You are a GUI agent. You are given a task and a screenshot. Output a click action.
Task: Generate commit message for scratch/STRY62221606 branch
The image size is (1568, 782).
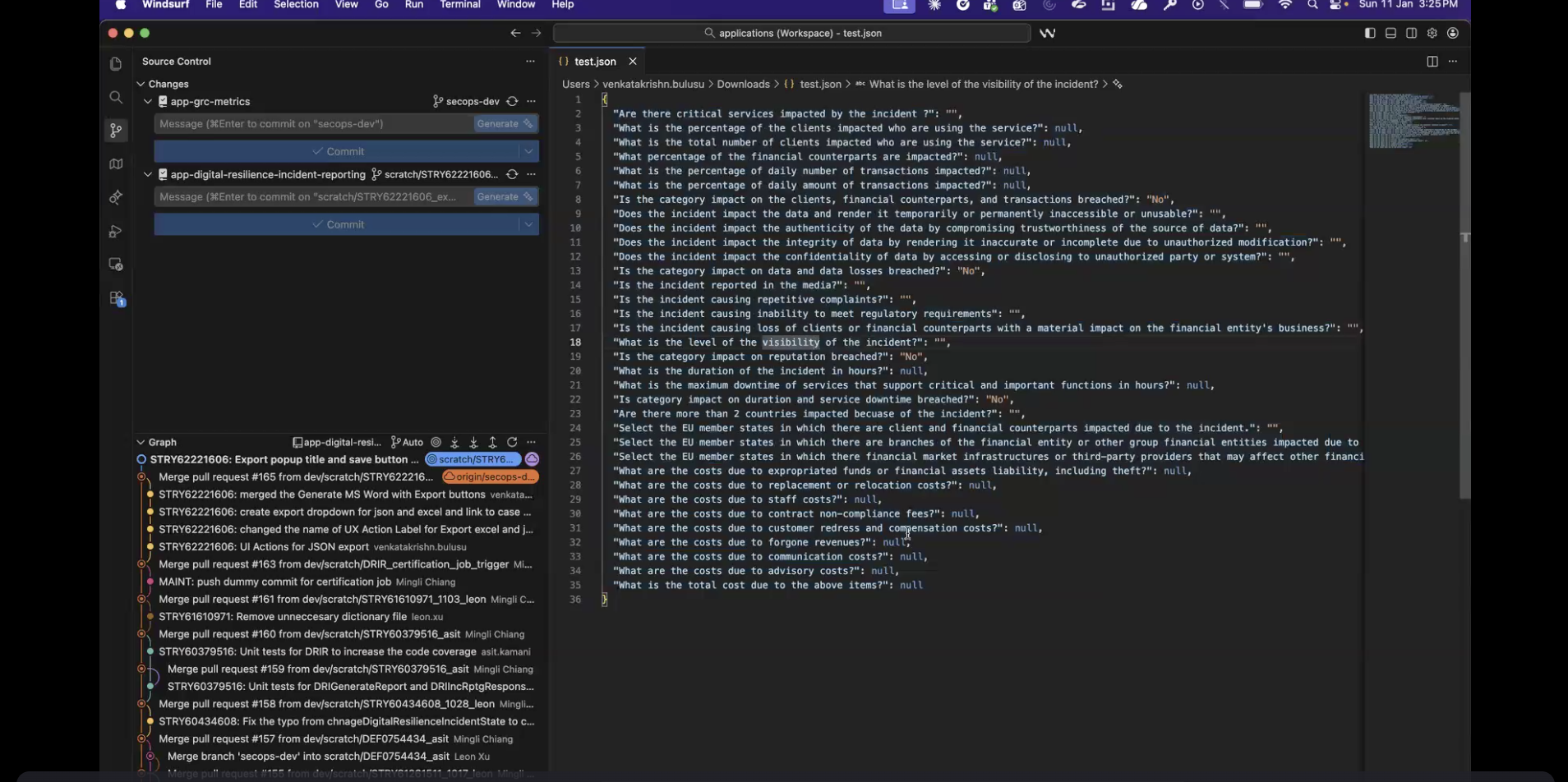pos(505,196)
